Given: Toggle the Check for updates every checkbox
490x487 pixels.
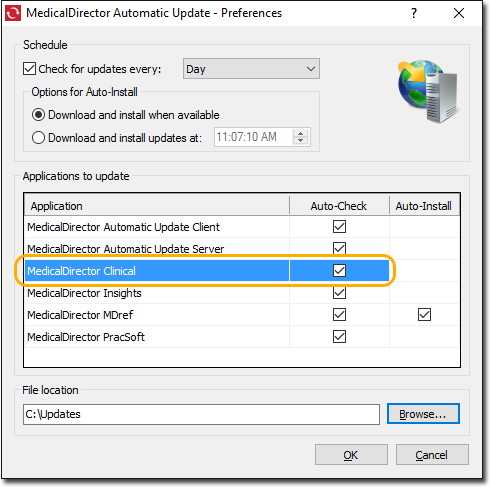Looking at the screenshot, I should tap(29, 69).
